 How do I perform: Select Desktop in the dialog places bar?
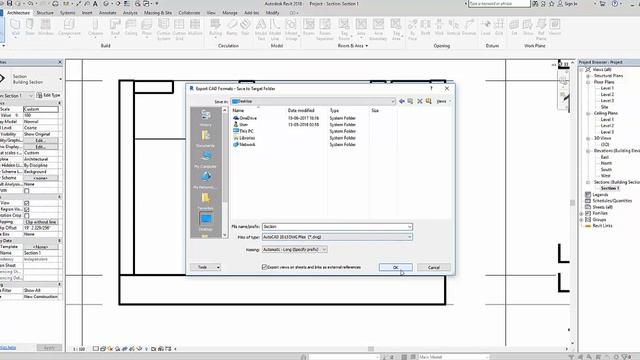click(205, 222)
